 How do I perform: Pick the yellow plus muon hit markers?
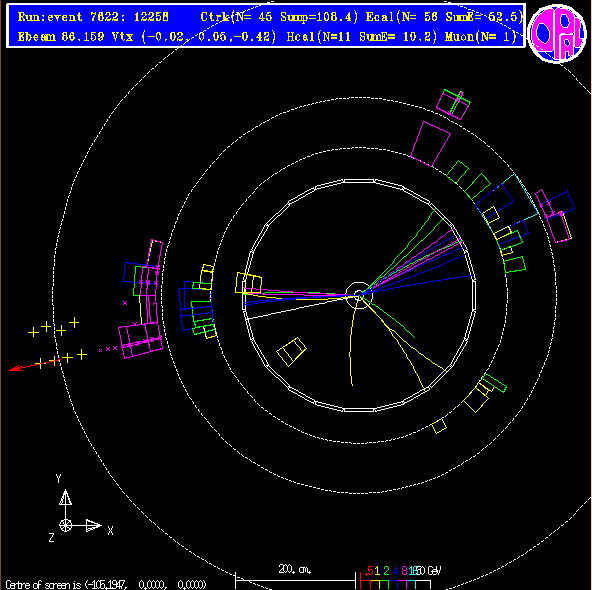(57, 343)
